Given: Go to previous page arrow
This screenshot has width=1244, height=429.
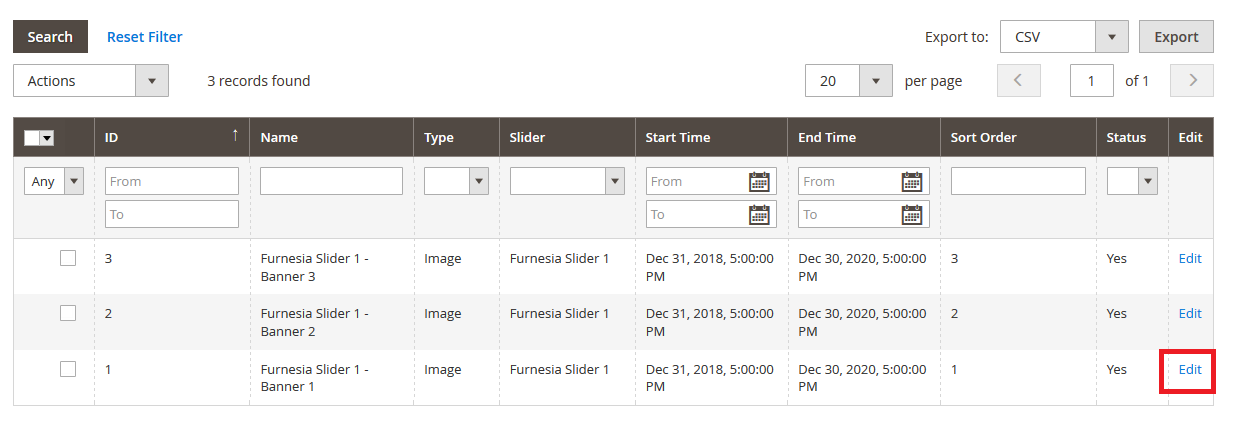Looking at the screenshot, I should pyautogui.click(x=1019, y=81).
